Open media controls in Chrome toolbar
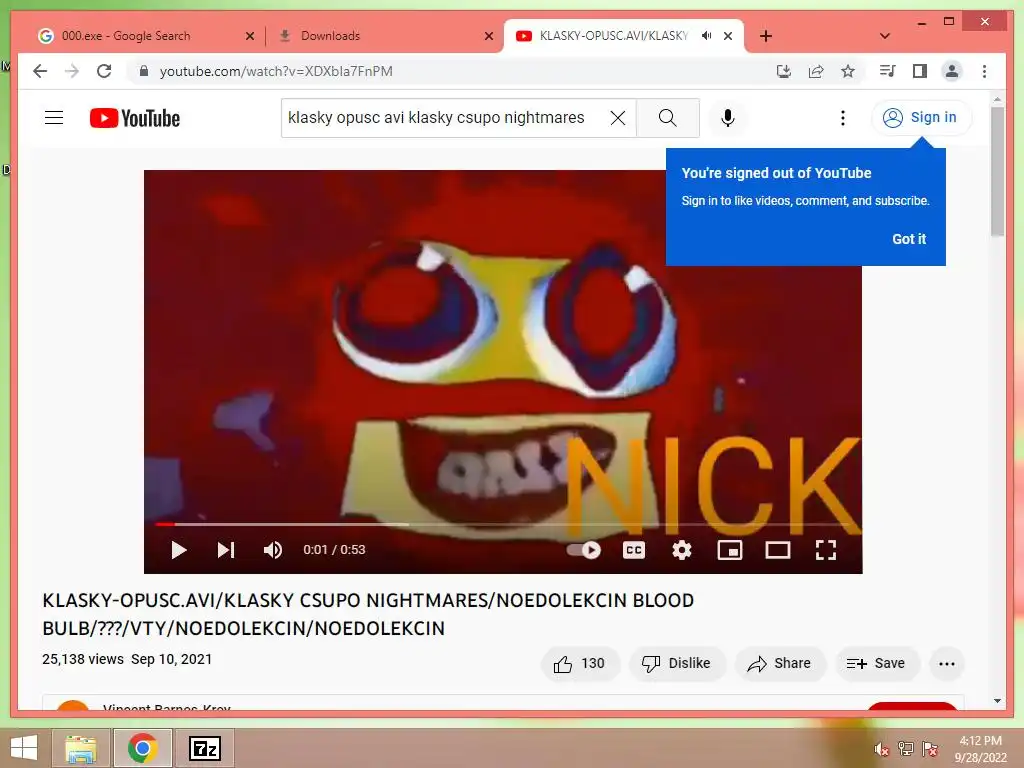The height and width of the screenshot is (768, 1024). pos(887,71)
